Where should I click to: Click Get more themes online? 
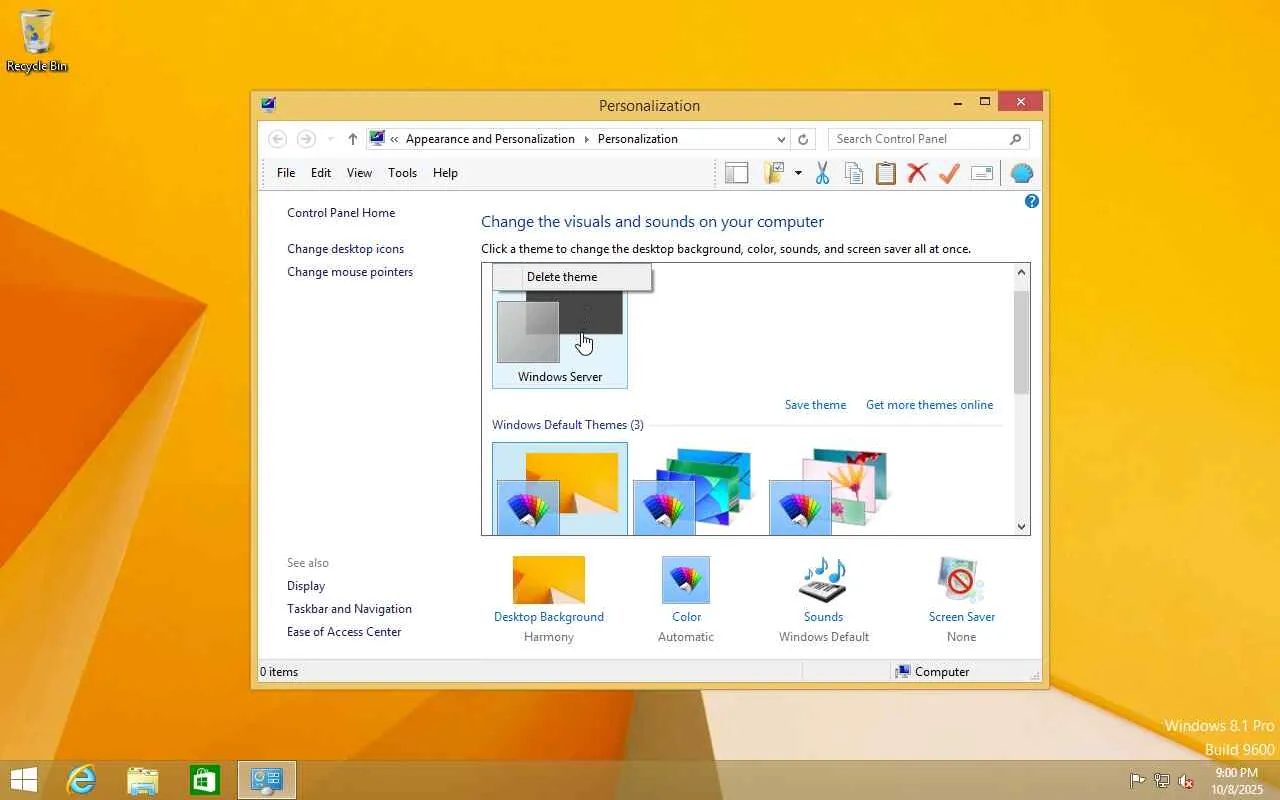(930, 405)
